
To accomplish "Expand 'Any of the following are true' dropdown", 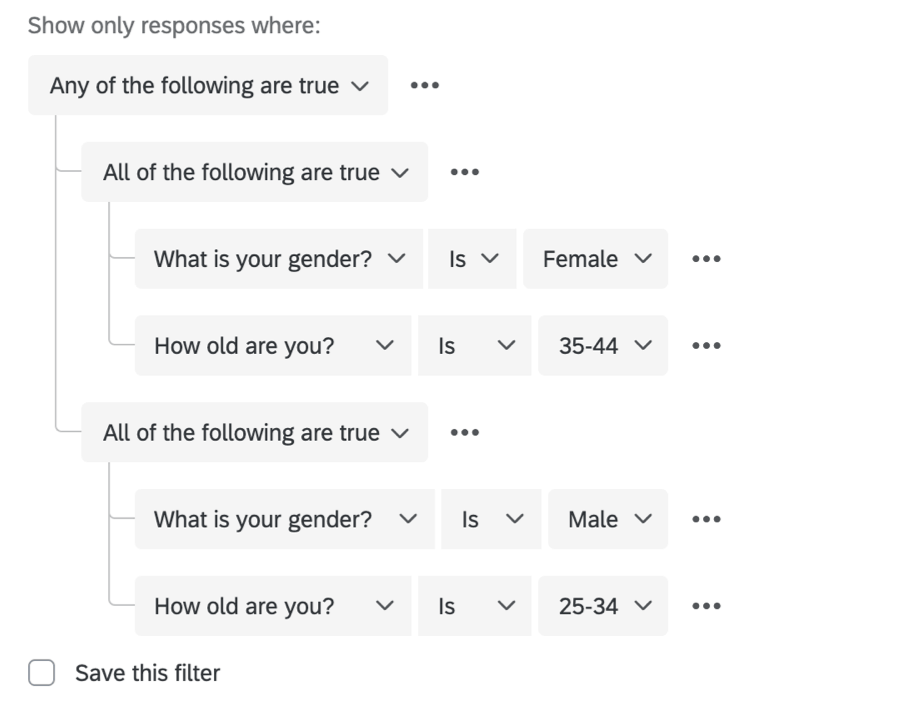I will pos(208,86).
